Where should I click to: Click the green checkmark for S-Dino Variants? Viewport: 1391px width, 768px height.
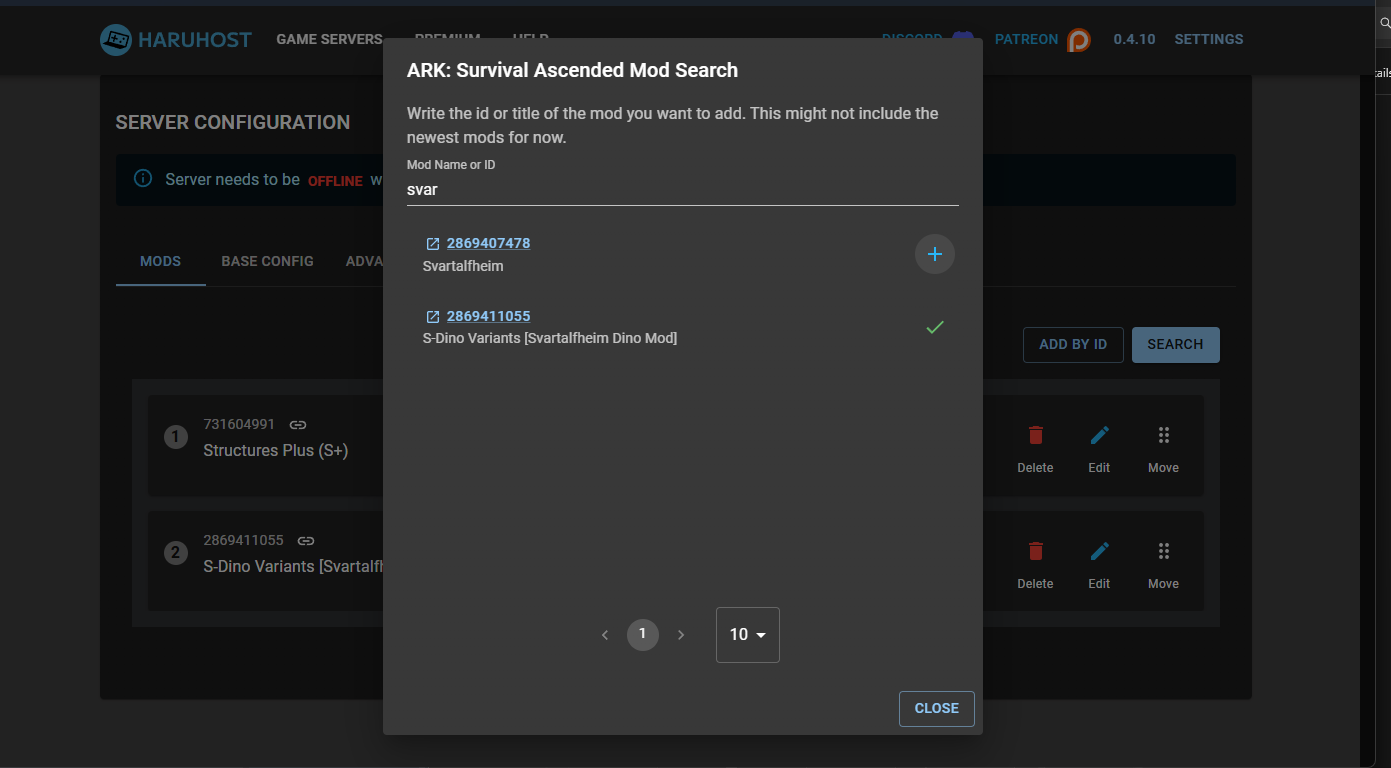pyautogui.click(x=935, y=327)
